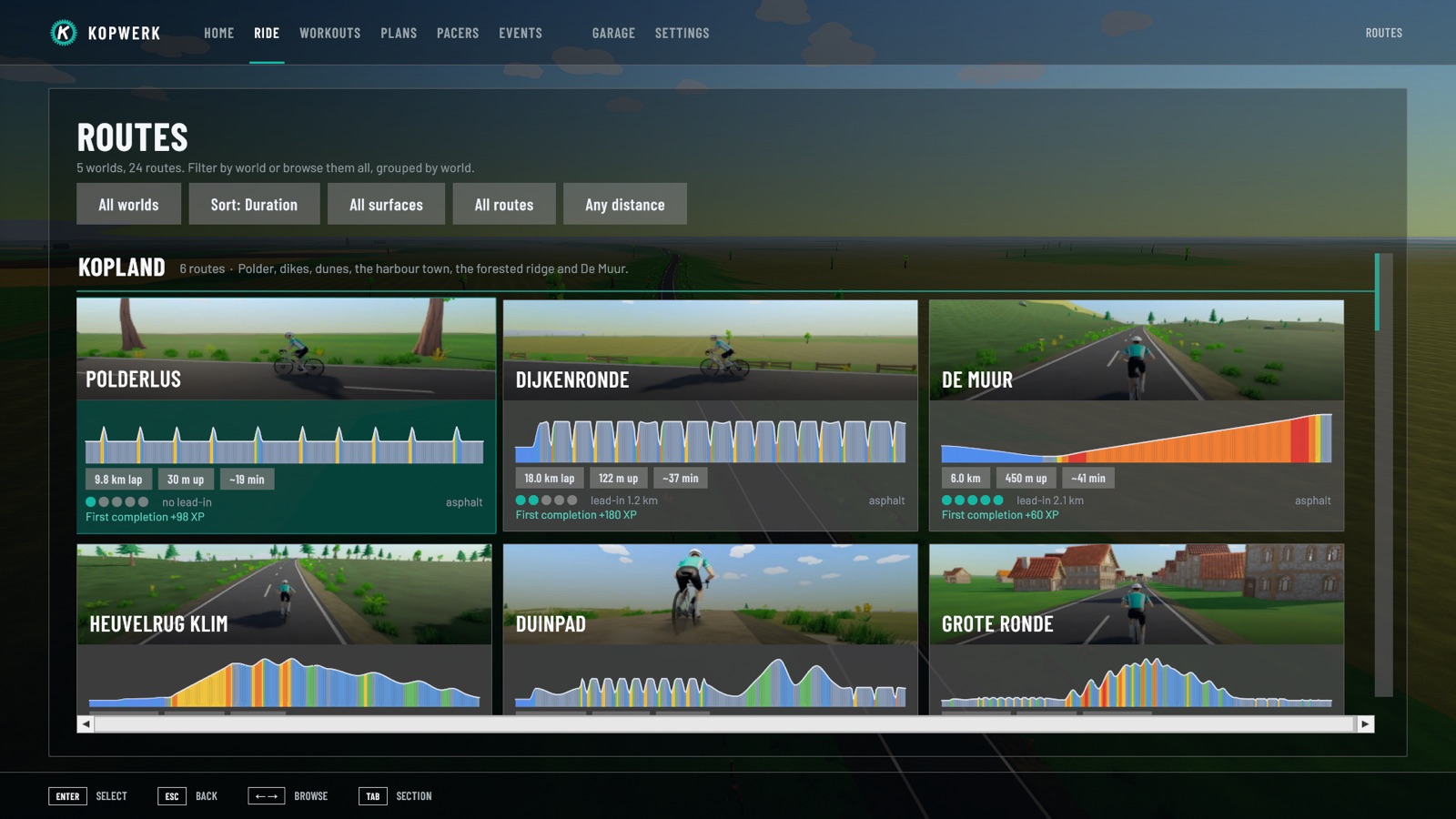This screenshot has height=819, width=1456.
Task: Click the Tab Section key hint
Action: click(395, 796)
